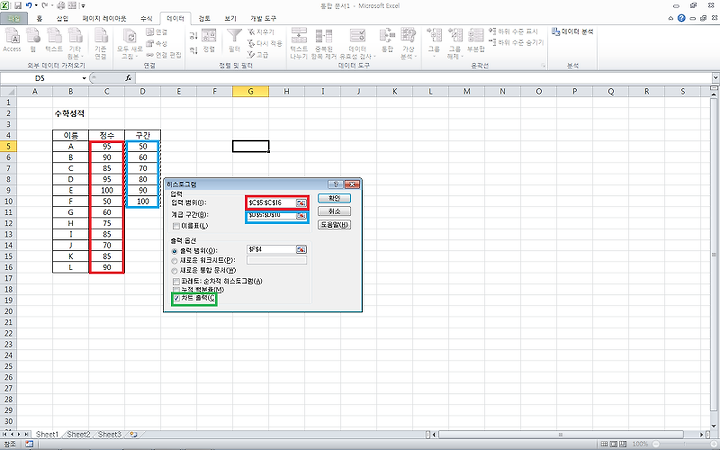Image resolution: width=720 pixels, height=450 pixels.
Task: Select the Output Range (출력 범위) radio button
Action: (174, 251)
